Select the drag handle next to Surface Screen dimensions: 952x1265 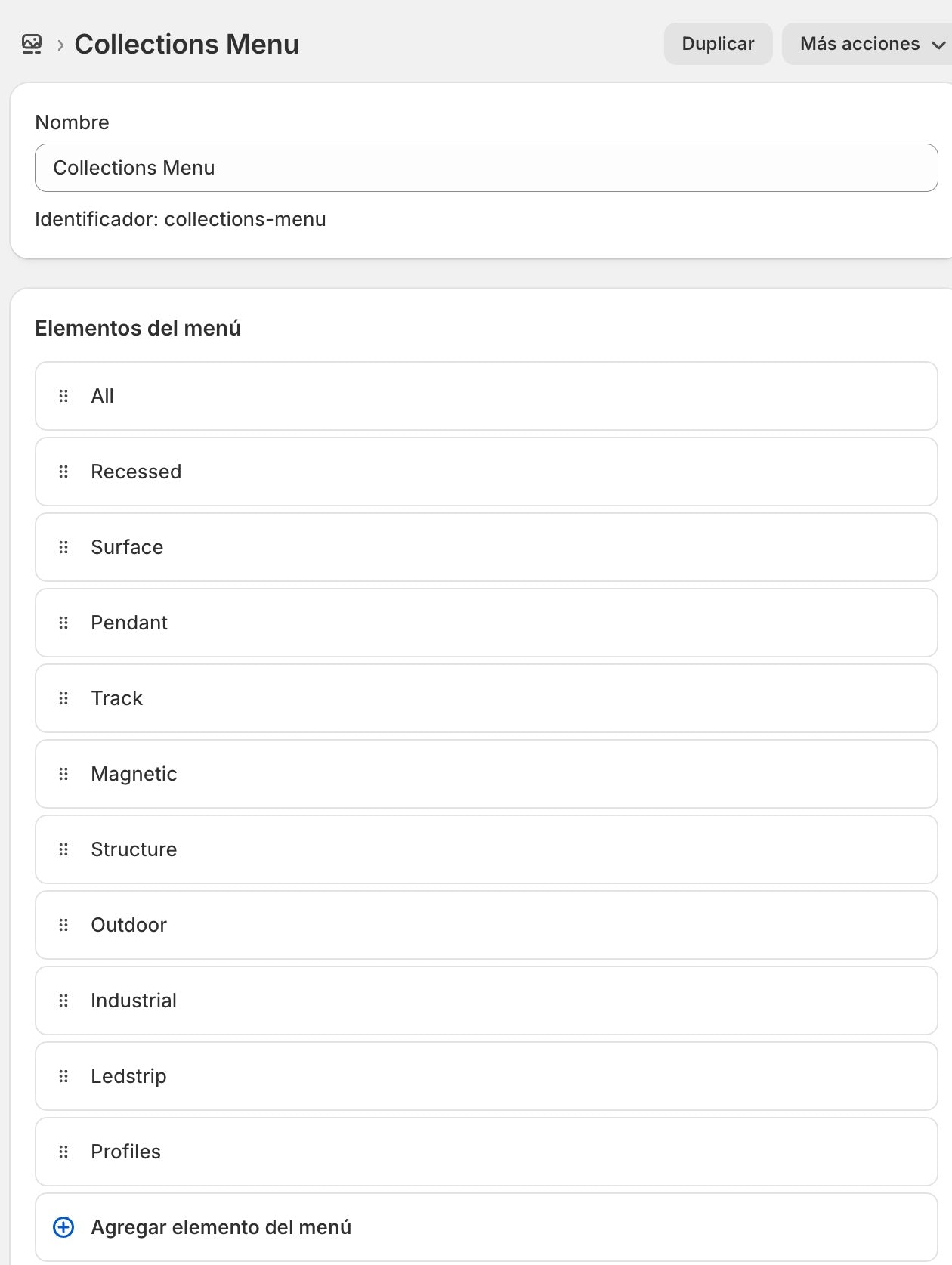63,547
